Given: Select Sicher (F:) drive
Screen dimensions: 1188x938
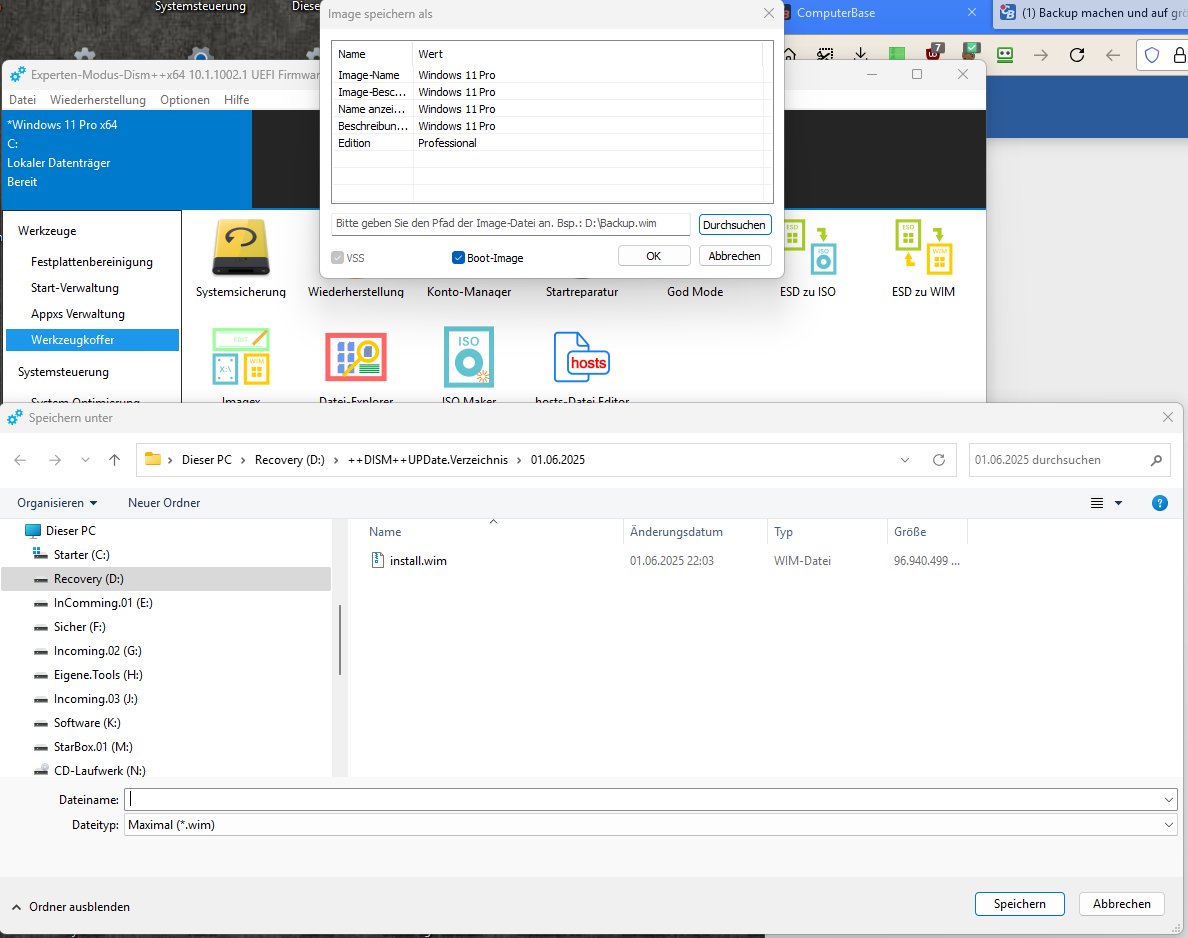Looking at the screenshot, I should tap(80, 627).
